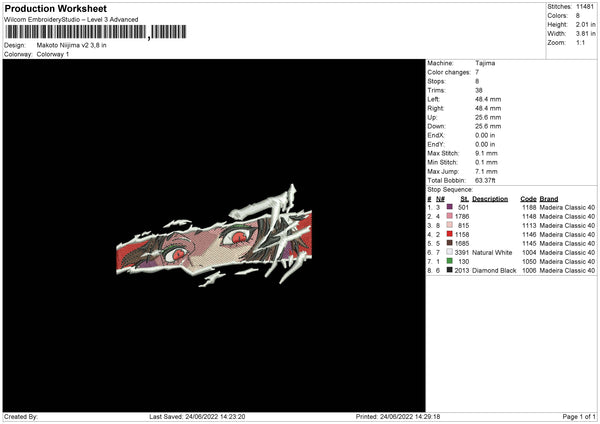Click the Max Stitch value 9.1 mm
Screen dimensions: 600x424
tap(486, 153)
